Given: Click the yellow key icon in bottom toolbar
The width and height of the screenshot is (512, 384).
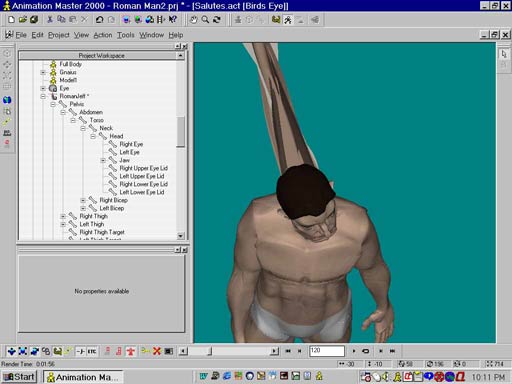Looking at the screenshot, I should click(145, 351).
